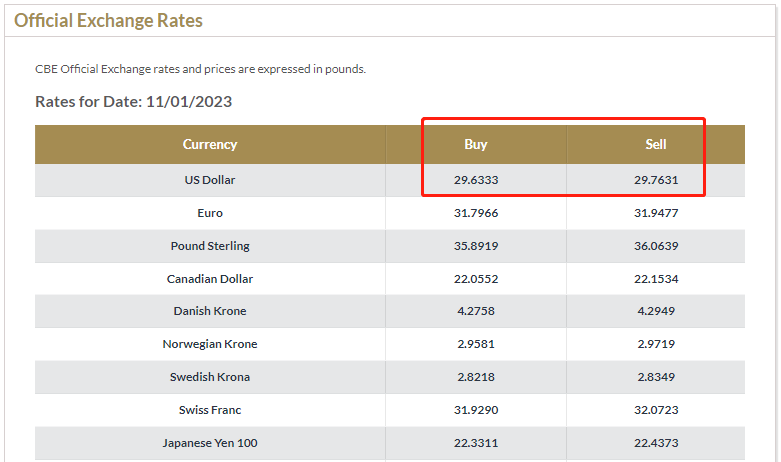Image resolution: width=781 pixels, height=462 pixels.
Task: Select the Euro currency name
Action: point(210,213)
